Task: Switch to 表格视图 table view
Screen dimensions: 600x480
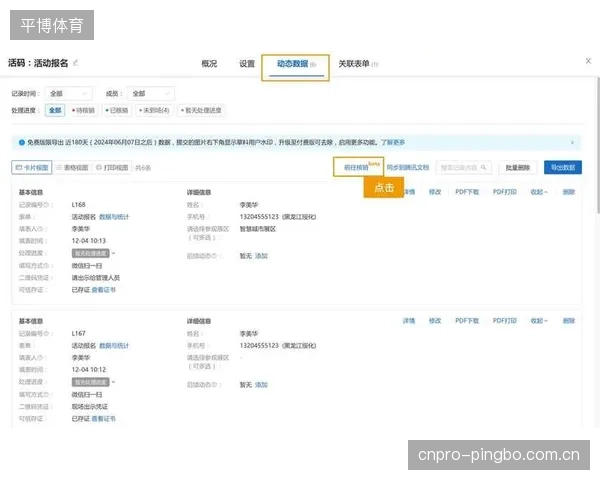Action: point(72,168)
